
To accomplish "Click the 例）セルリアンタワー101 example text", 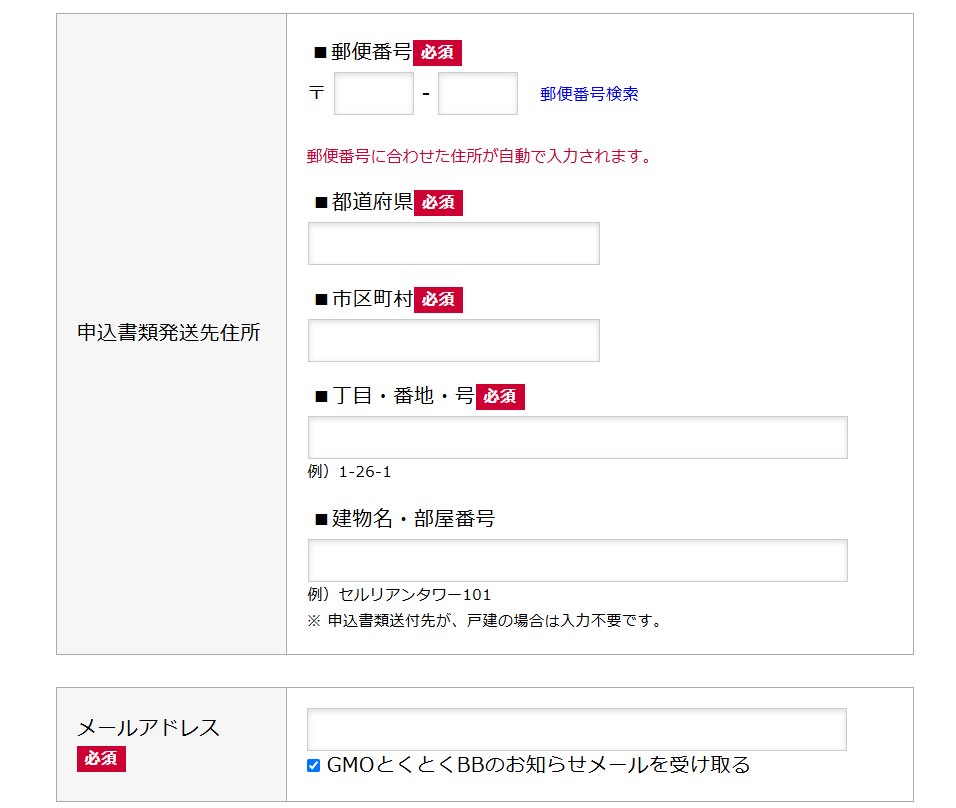I will tap(399, 595).
